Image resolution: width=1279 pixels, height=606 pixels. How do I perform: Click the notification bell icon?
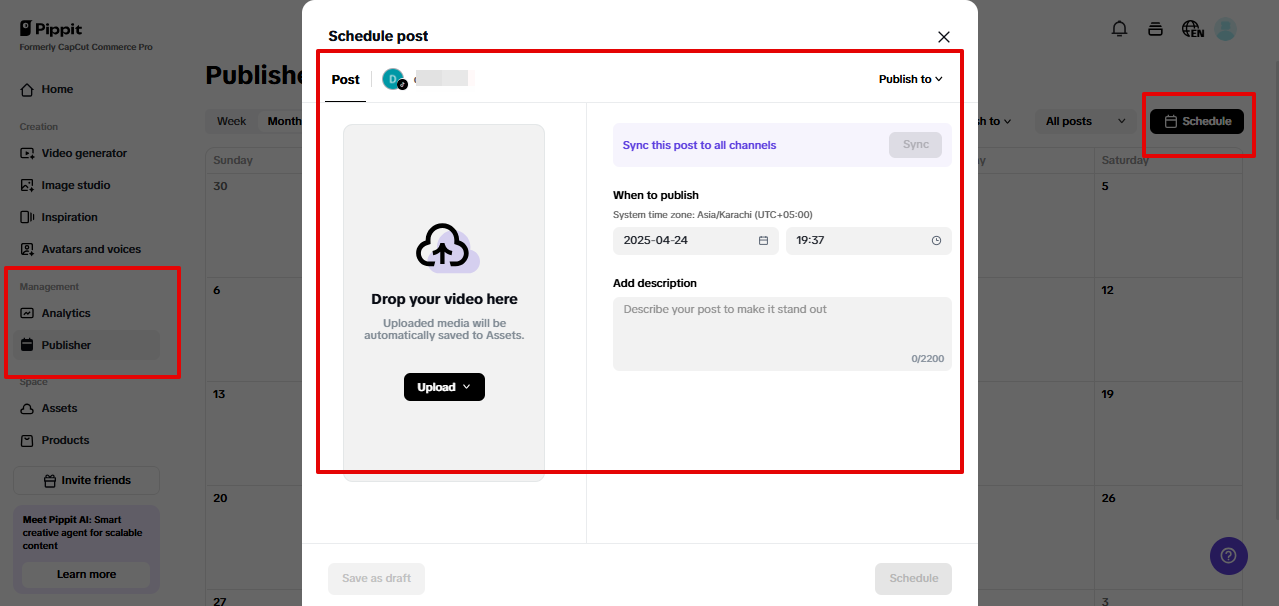[x=1119, y=29]
